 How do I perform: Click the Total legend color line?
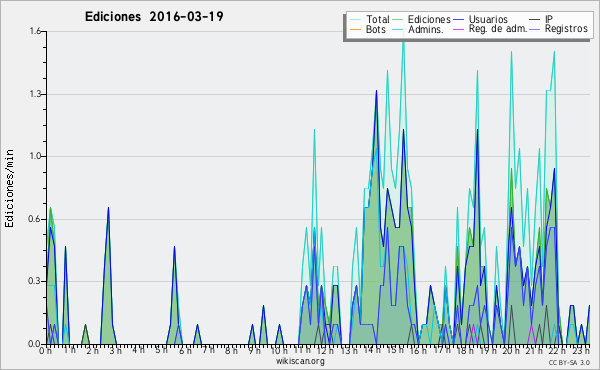pyautogui.click(x=355, y=20)
